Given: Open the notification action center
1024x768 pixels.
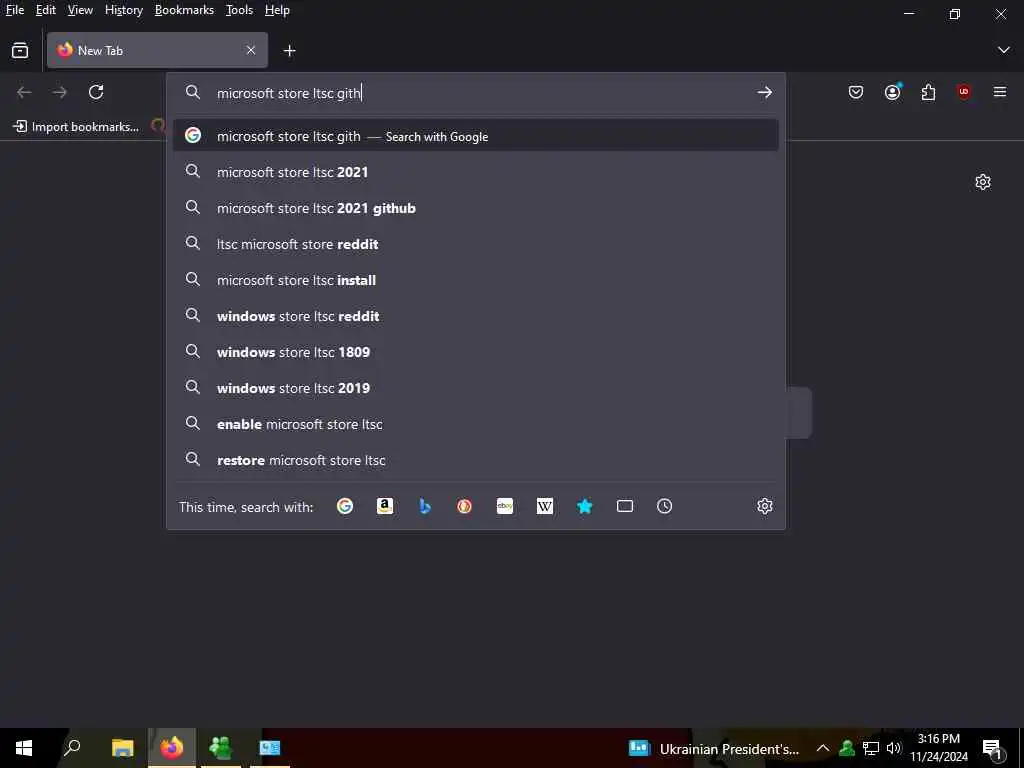Looking at the screenshot, I should 993,748.
